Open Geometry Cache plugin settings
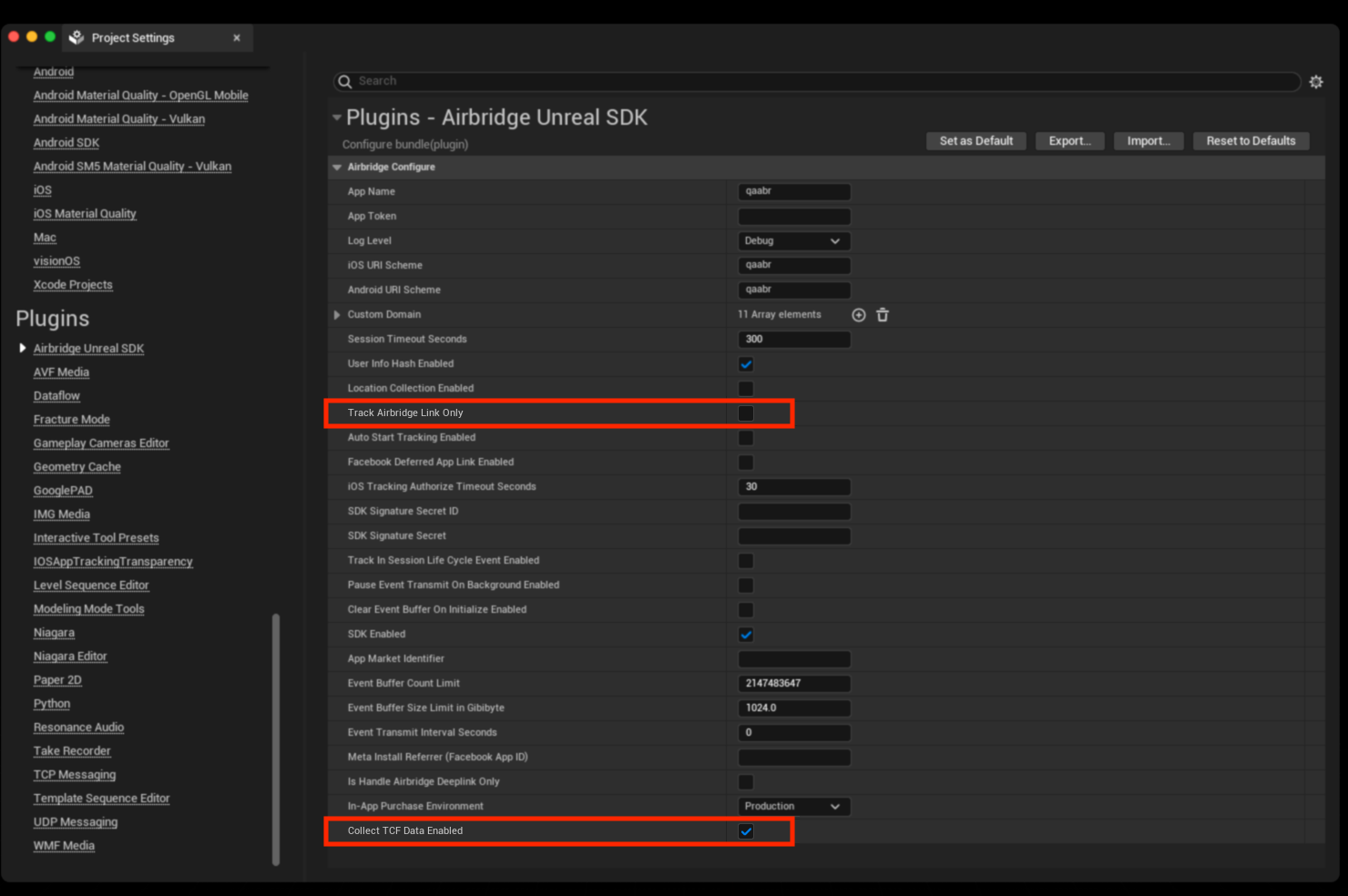 (x=77, y=467)
